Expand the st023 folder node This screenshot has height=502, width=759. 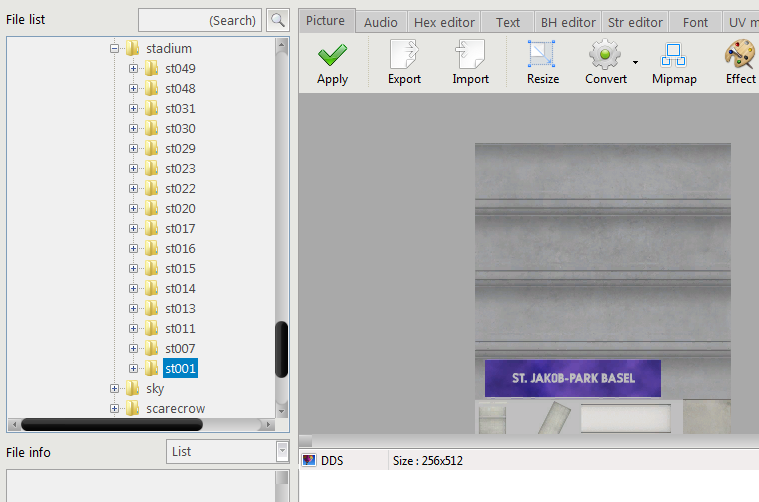(x=133, y=168)
